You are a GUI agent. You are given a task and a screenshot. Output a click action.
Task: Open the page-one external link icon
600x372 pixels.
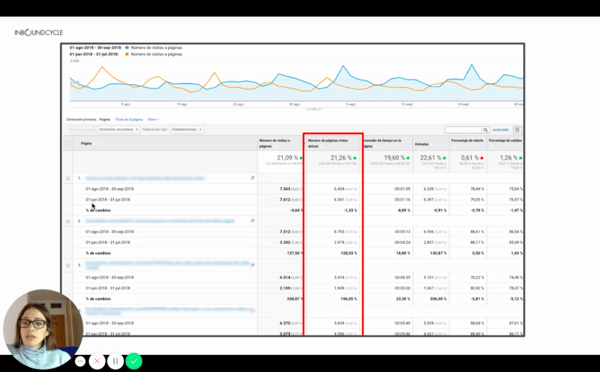tap(253, 178)
